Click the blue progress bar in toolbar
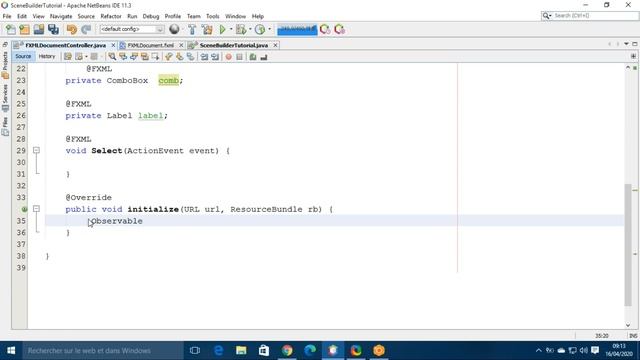 click(297, 29)
